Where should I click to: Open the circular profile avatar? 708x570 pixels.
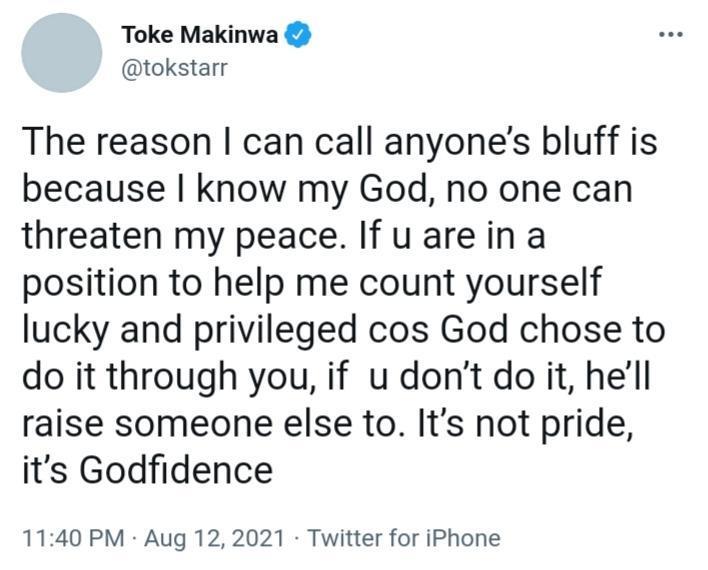(x=62, y=53)
